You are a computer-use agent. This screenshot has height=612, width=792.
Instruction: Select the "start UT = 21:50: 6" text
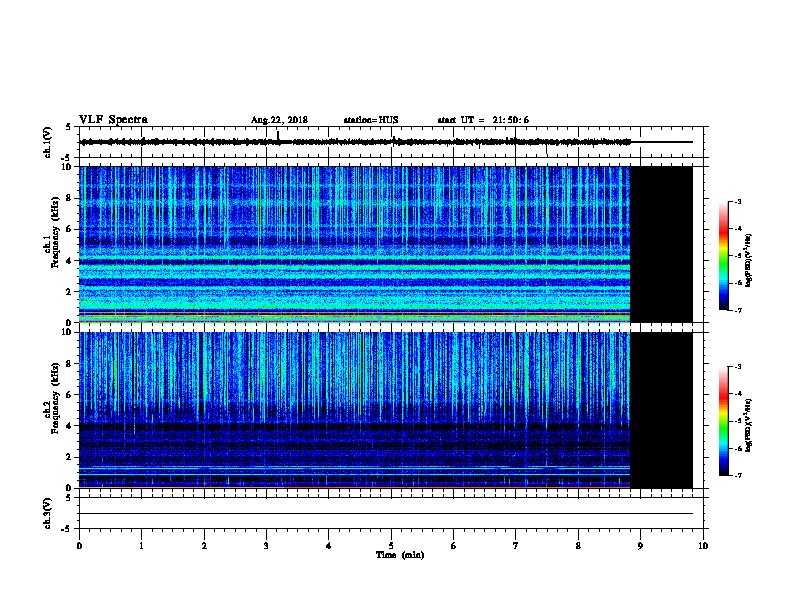(483, 120)
